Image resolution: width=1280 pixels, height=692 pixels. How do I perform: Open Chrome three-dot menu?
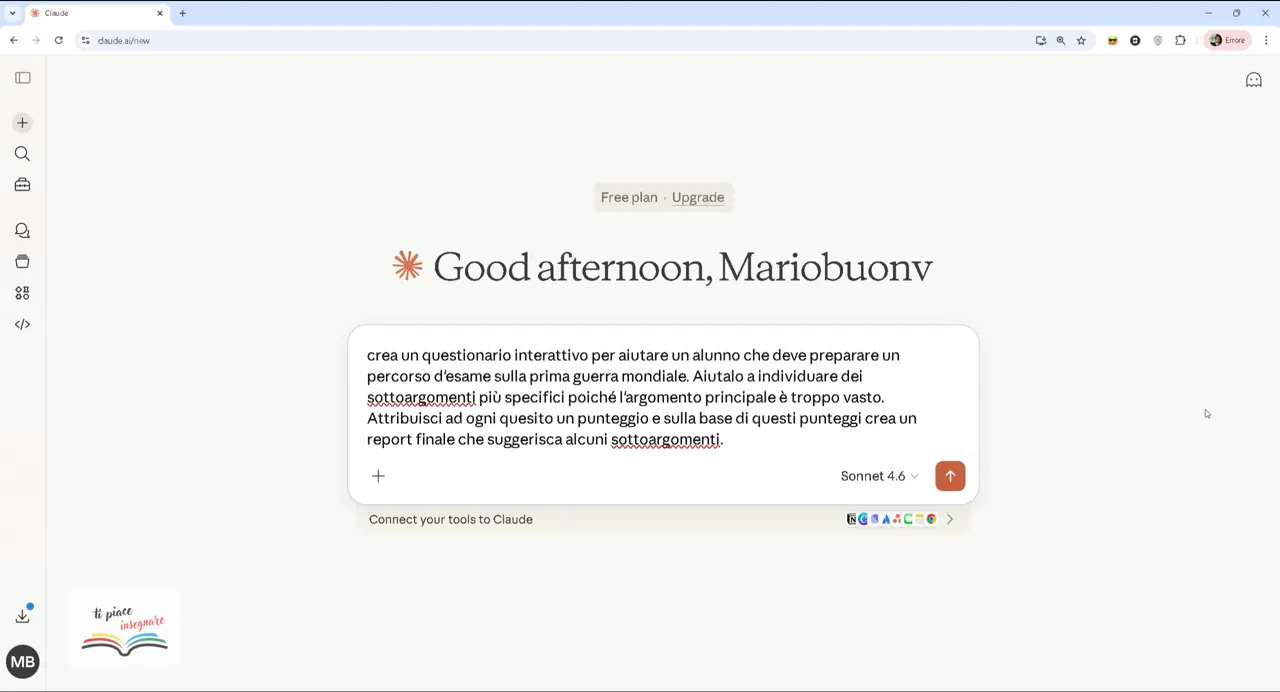[1266, 40]
